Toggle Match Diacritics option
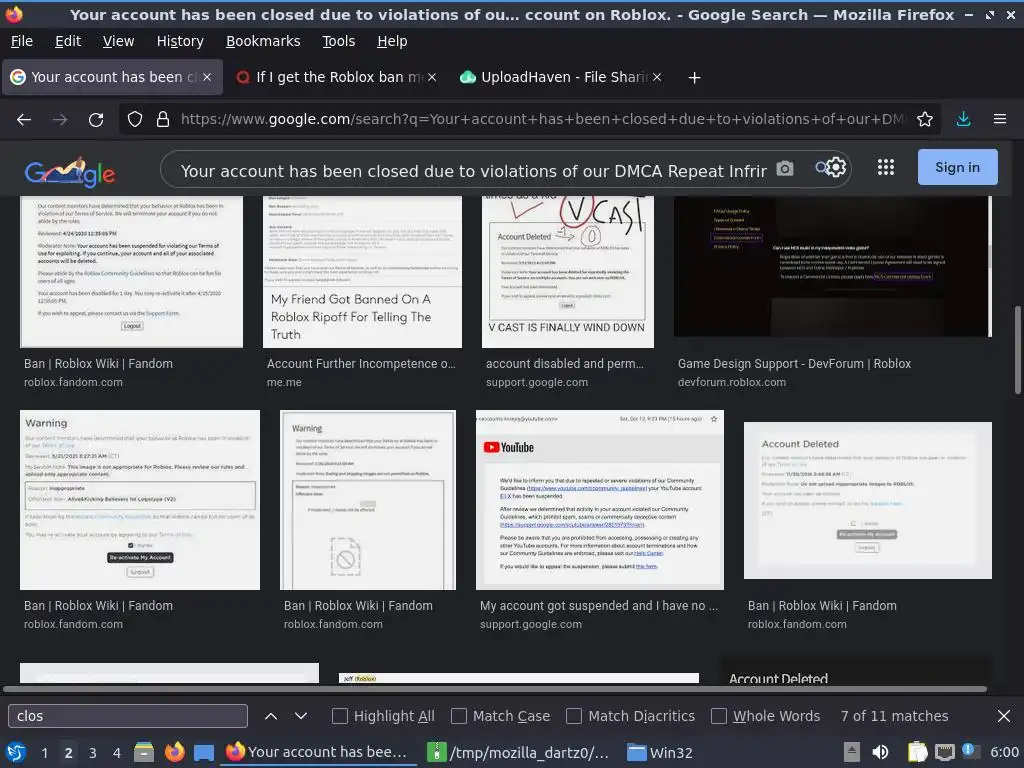This screenshot has height=768, width=1024. [574, 716]
